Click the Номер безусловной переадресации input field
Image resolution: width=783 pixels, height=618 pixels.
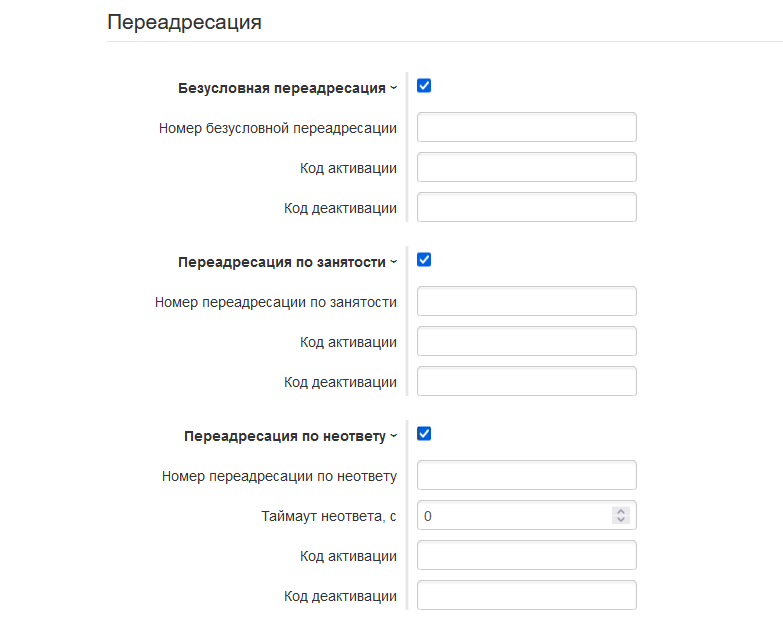tap(526, 128)
